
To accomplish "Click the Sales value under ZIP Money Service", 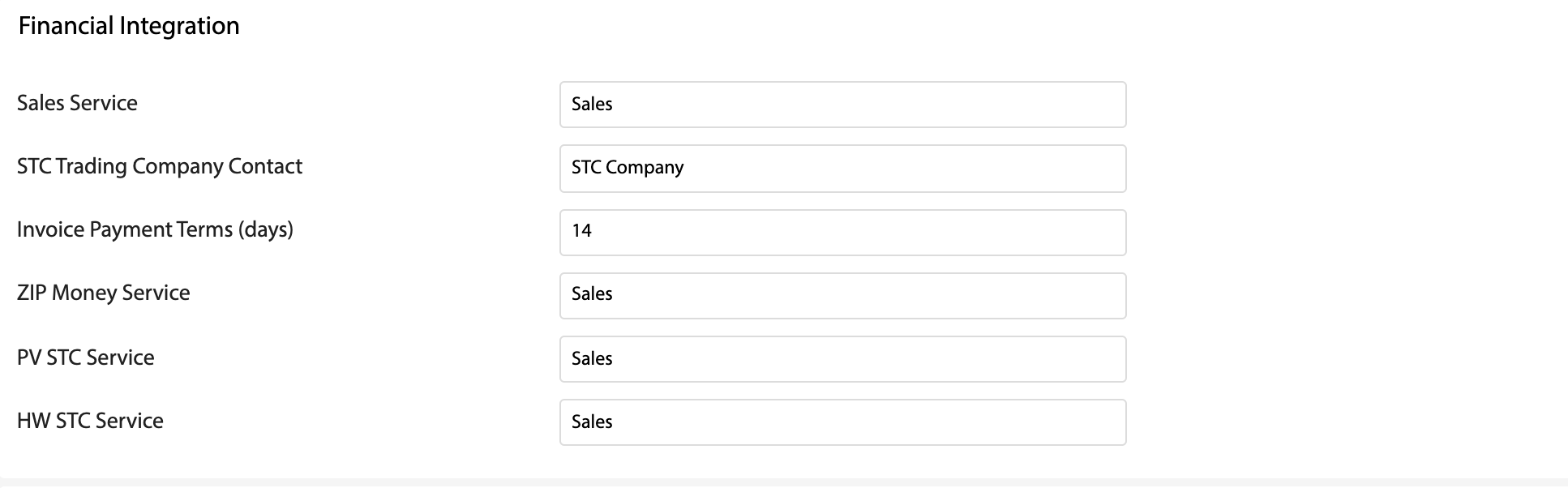I will point(591,294).
